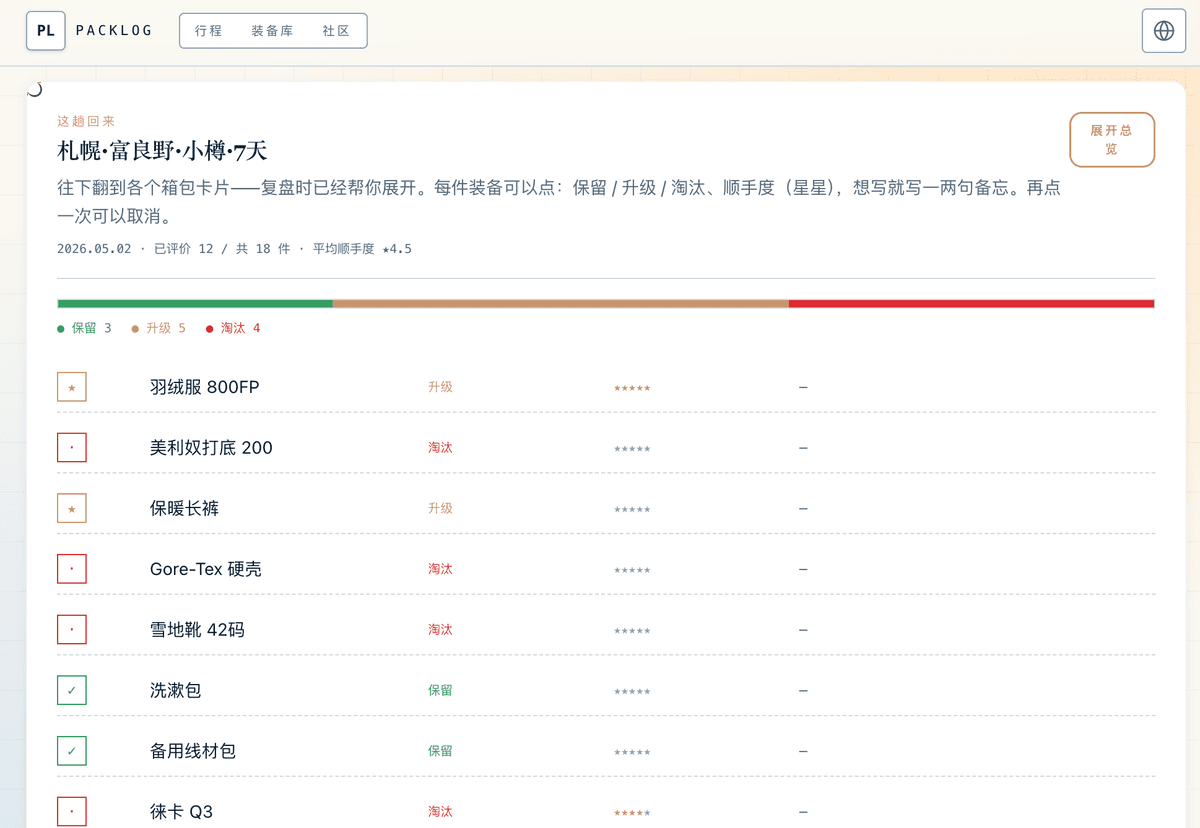The width and height of the screenshot is (1200, 828).
Task: Select the 保留 3 legend item
Action: click(85, 328)
